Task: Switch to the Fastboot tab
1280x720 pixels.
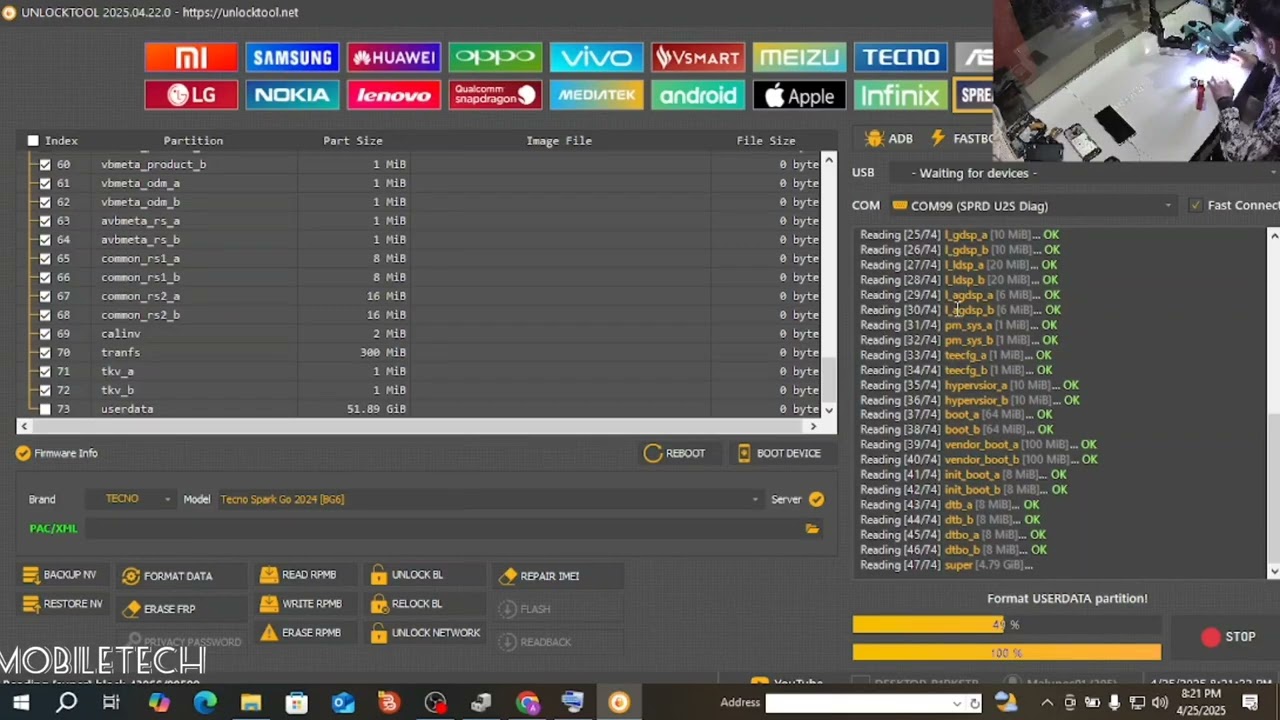Action: (962, 139)
